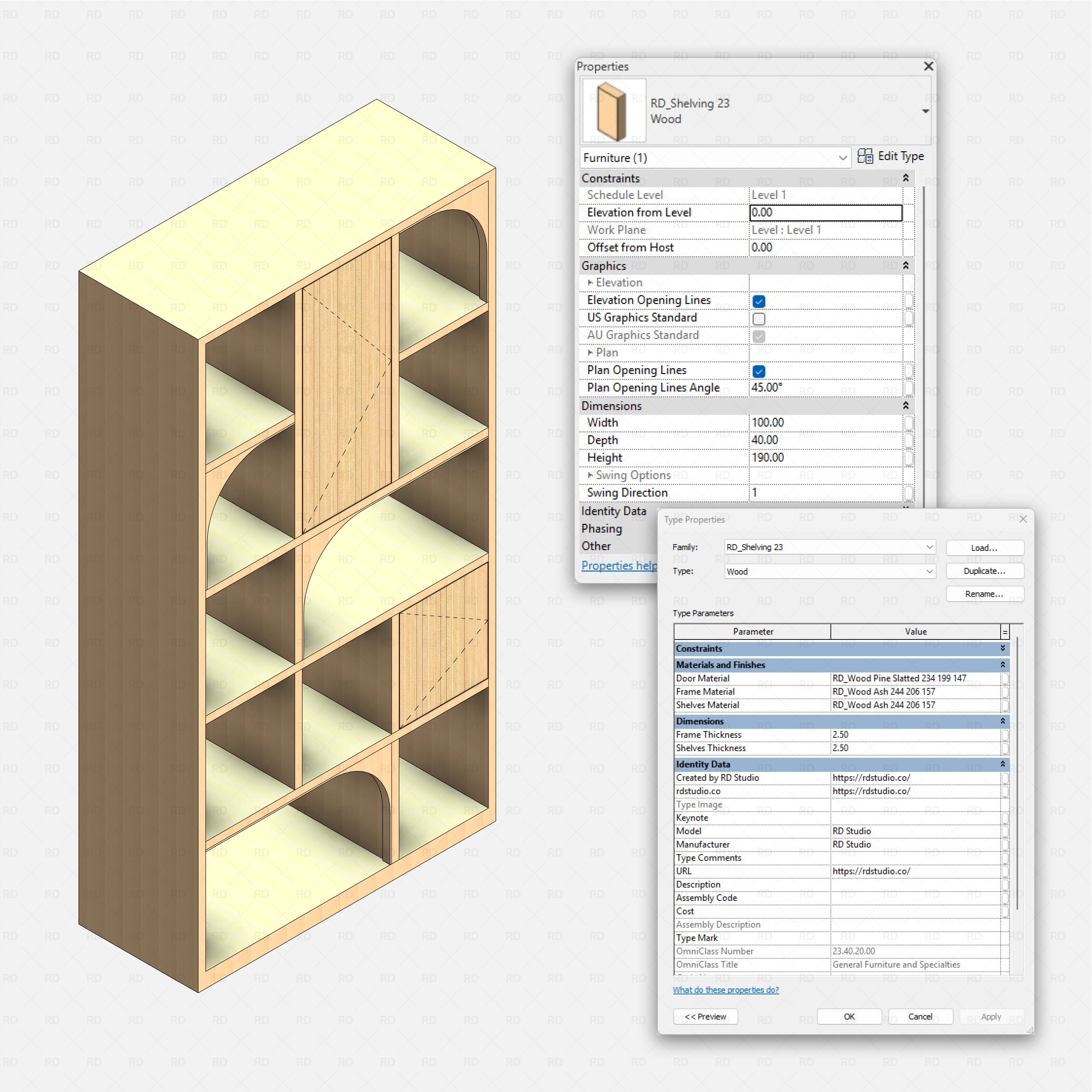Viewport: 1092px width, 1092px height.
Task: Click the Identity Data section header
Action: click(614, 512)
